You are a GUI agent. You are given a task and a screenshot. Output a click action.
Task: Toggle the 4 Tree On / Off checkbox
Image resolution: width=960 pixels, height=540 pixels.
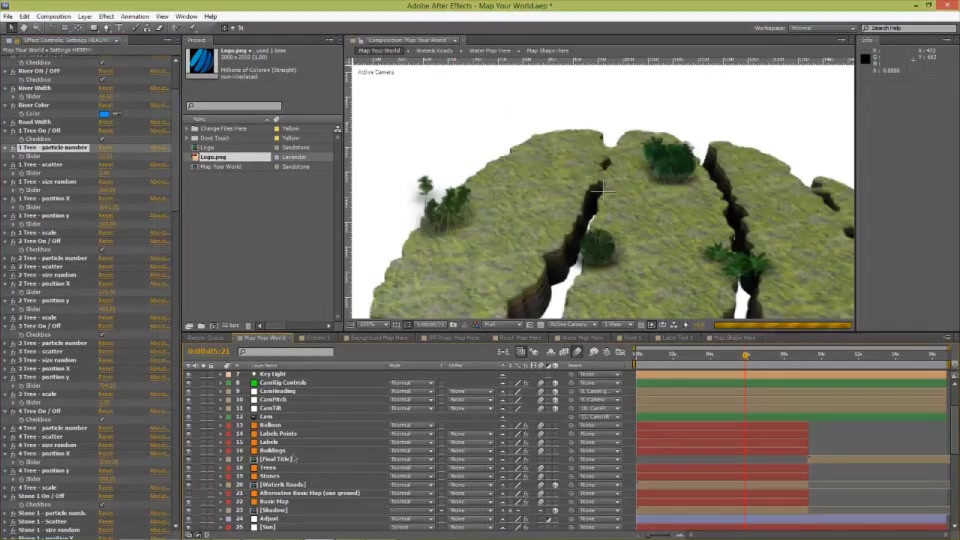pyautogui.click(x=102, y=419)
